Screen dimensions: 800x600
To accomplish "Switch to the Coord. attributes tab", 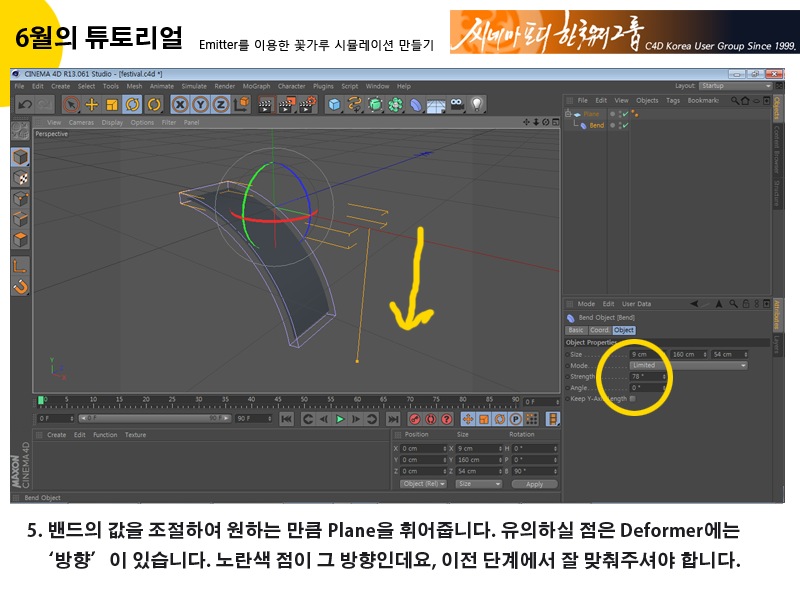I will coord(599,330).
